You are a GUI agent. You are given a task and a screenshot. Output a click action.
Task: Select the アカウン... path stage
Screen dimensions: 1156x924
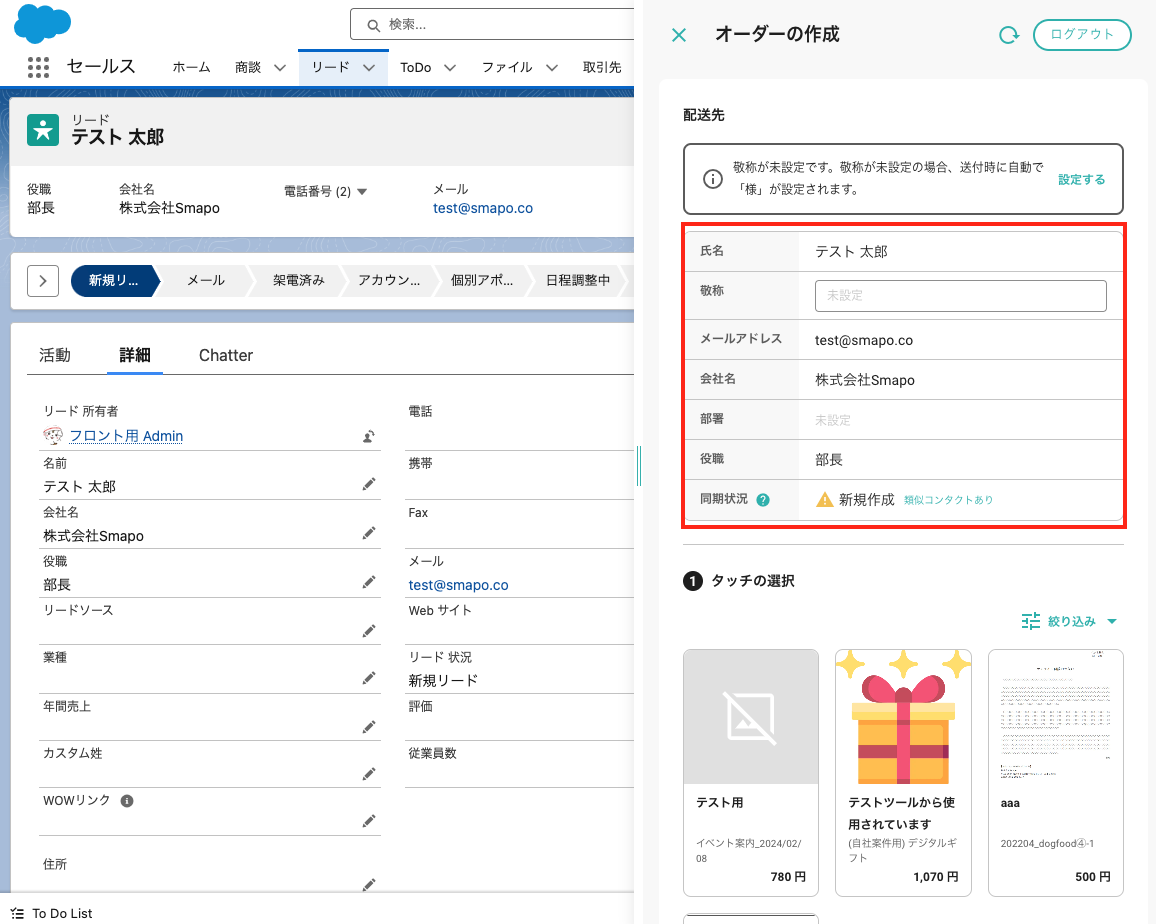(389, 281)
